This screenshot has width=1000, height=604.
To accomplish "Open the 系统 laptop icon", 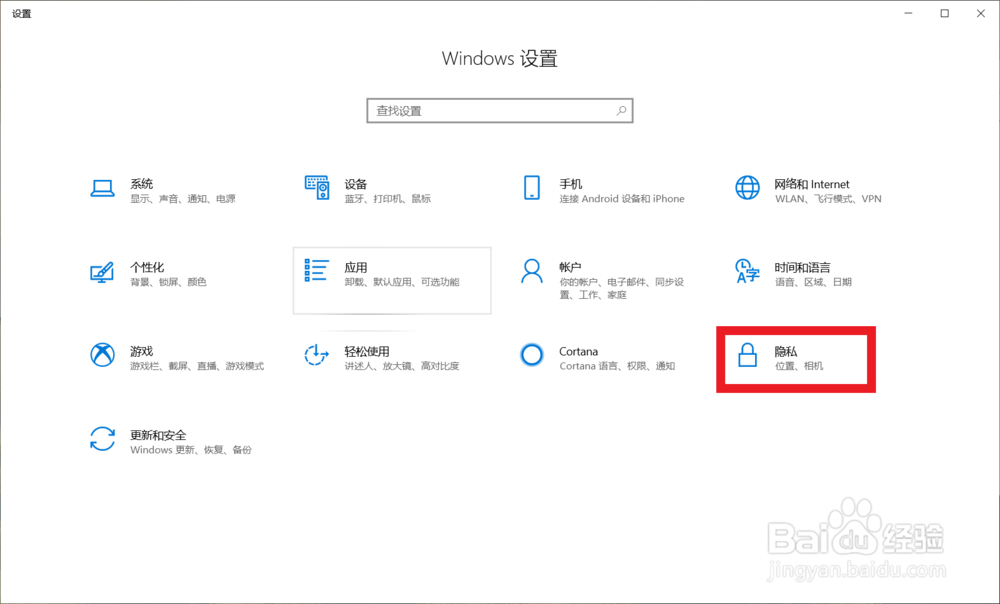I will click(x=102, y=188).
